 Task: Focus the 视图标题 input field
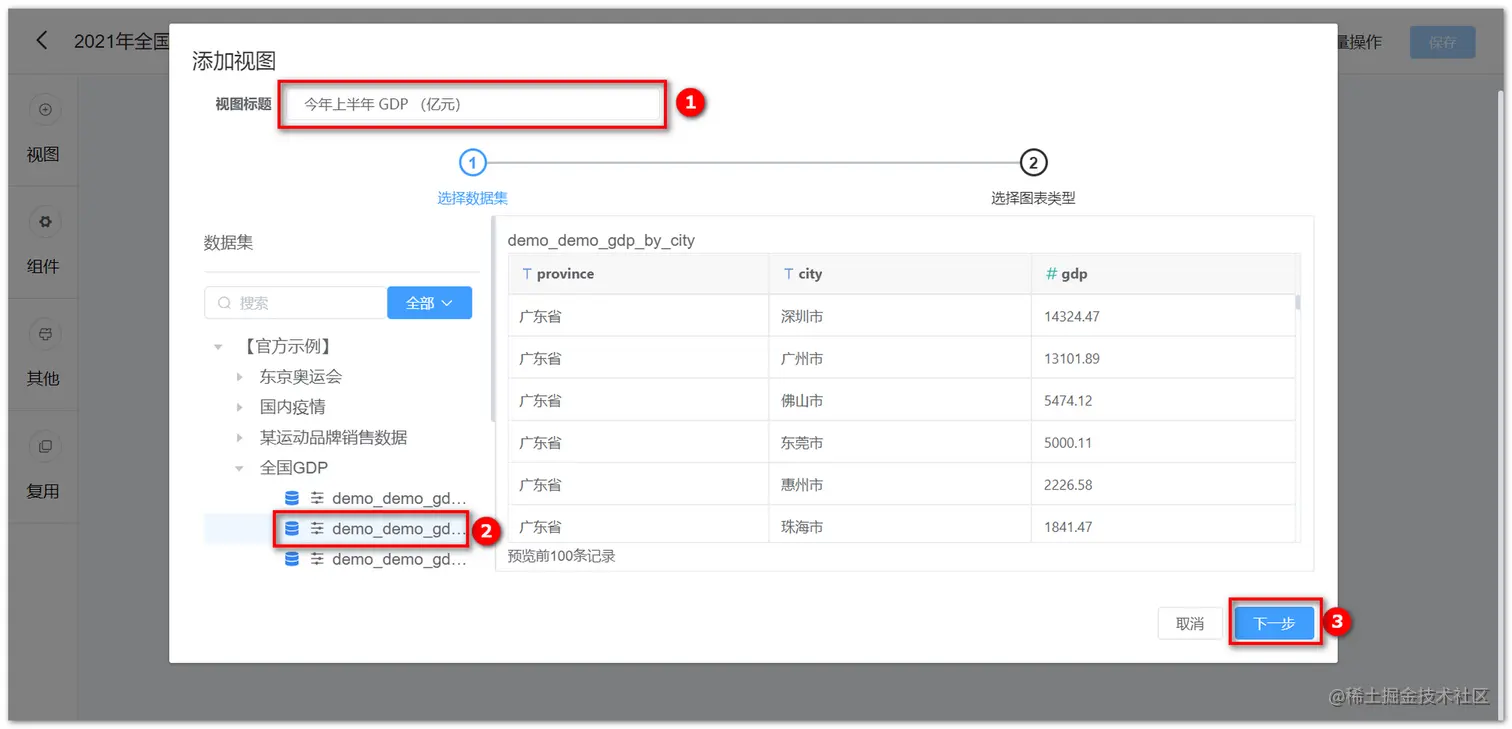[471, 104]
